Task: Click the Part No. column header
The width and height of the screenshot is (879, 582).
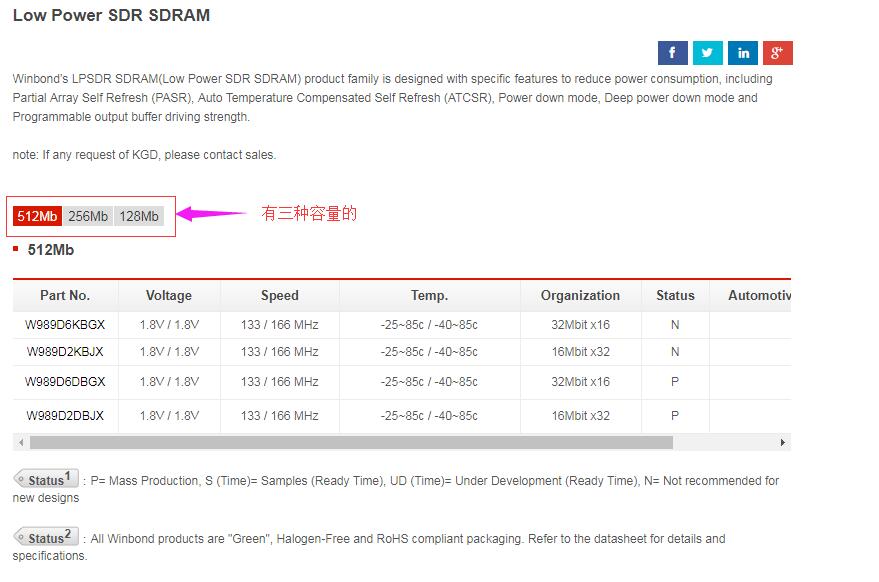Action: pyautogui.click(x=65, y=295)
